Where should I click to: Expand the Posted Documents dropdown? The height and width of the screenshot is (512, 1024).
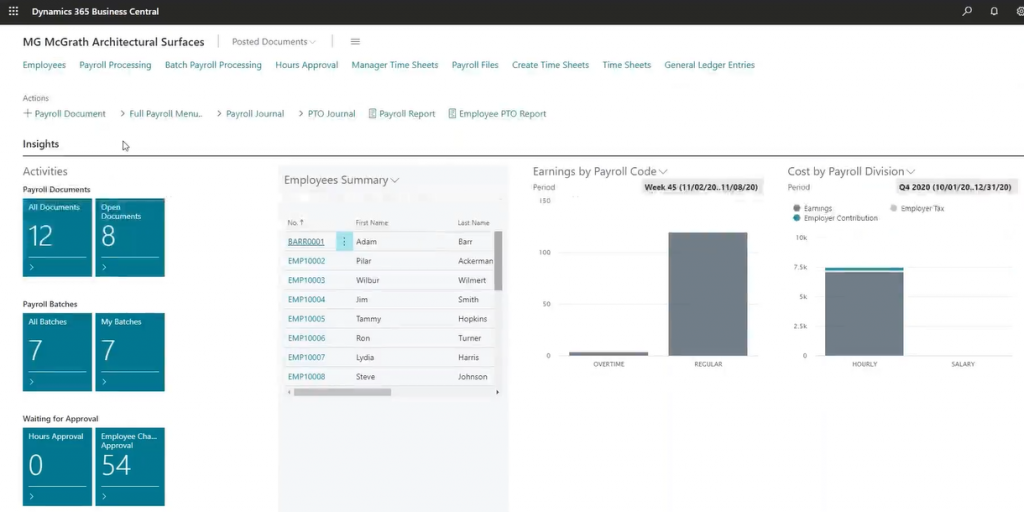(274, 41)
